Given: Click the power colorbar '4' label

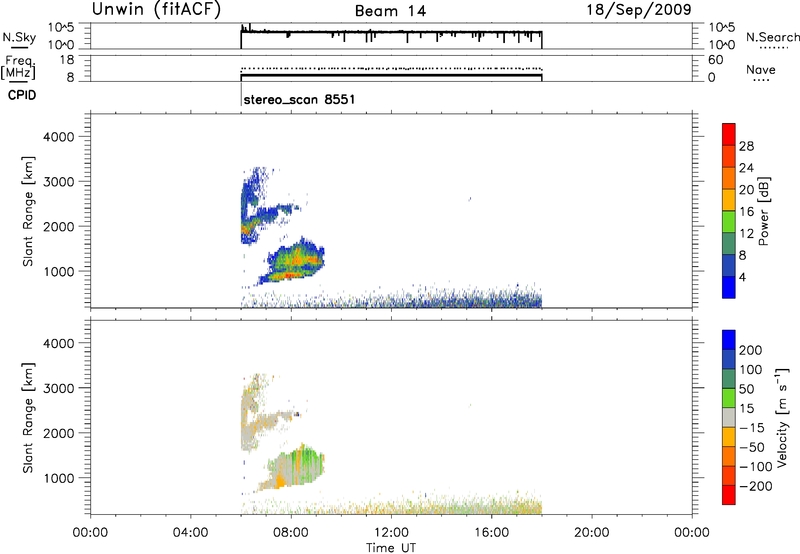Looking at the screenshot, I should click(x=743, y=278).
